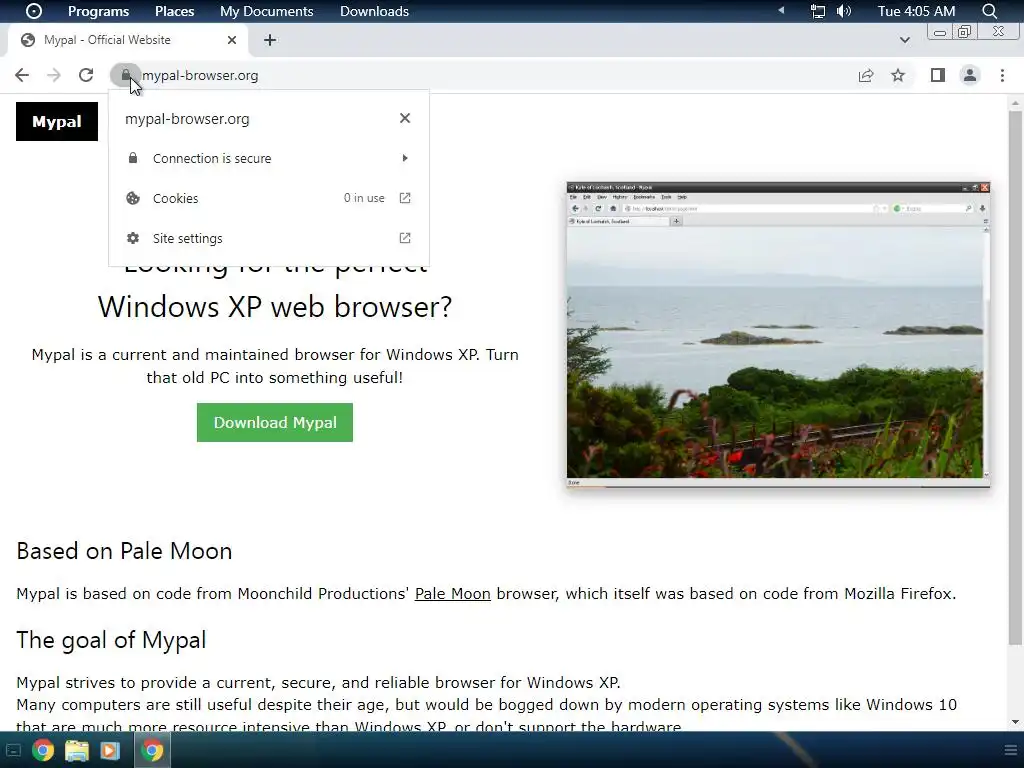Go back using the browser back arrow

coord(22,75)
